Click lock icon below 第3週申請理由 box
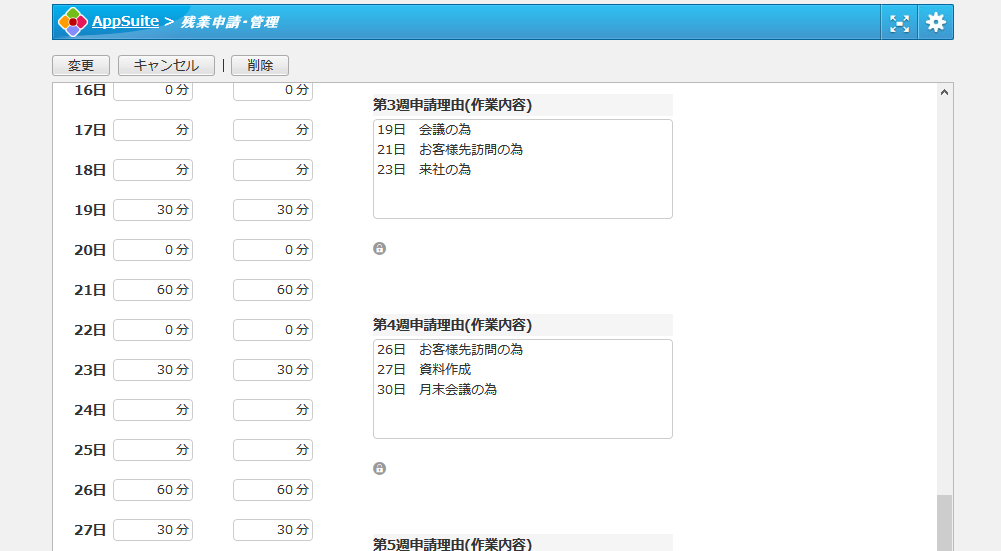 point(380,248)
